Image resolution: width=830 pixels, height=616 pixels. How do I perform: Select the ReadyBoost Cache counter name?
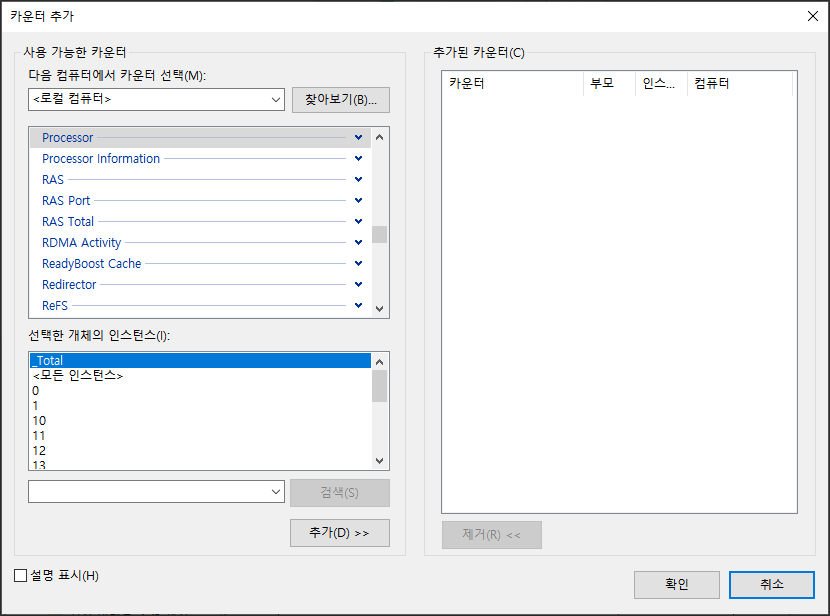[92, 264]
